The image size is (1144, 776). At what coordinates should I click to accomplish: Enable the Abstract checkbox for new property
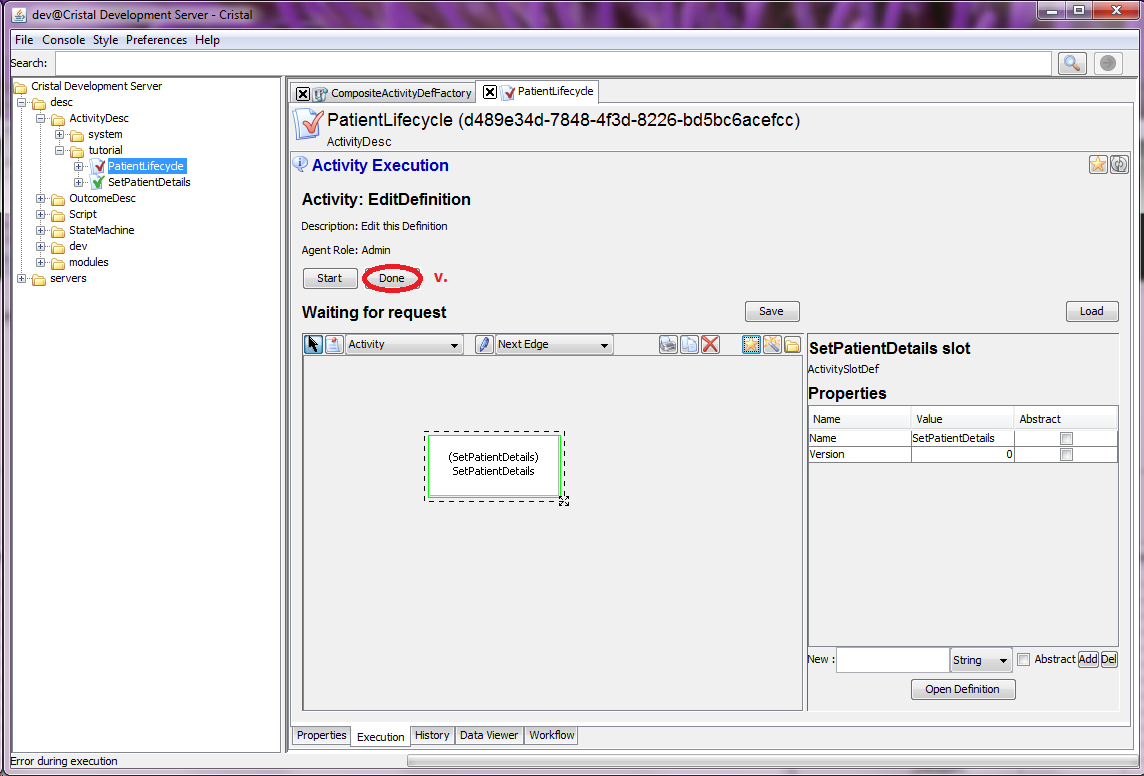point(1023,659)
